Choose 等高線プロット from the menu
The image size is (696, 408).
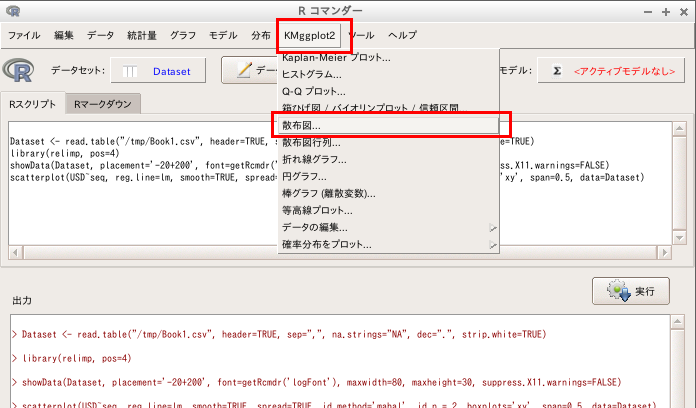[388, 210]
